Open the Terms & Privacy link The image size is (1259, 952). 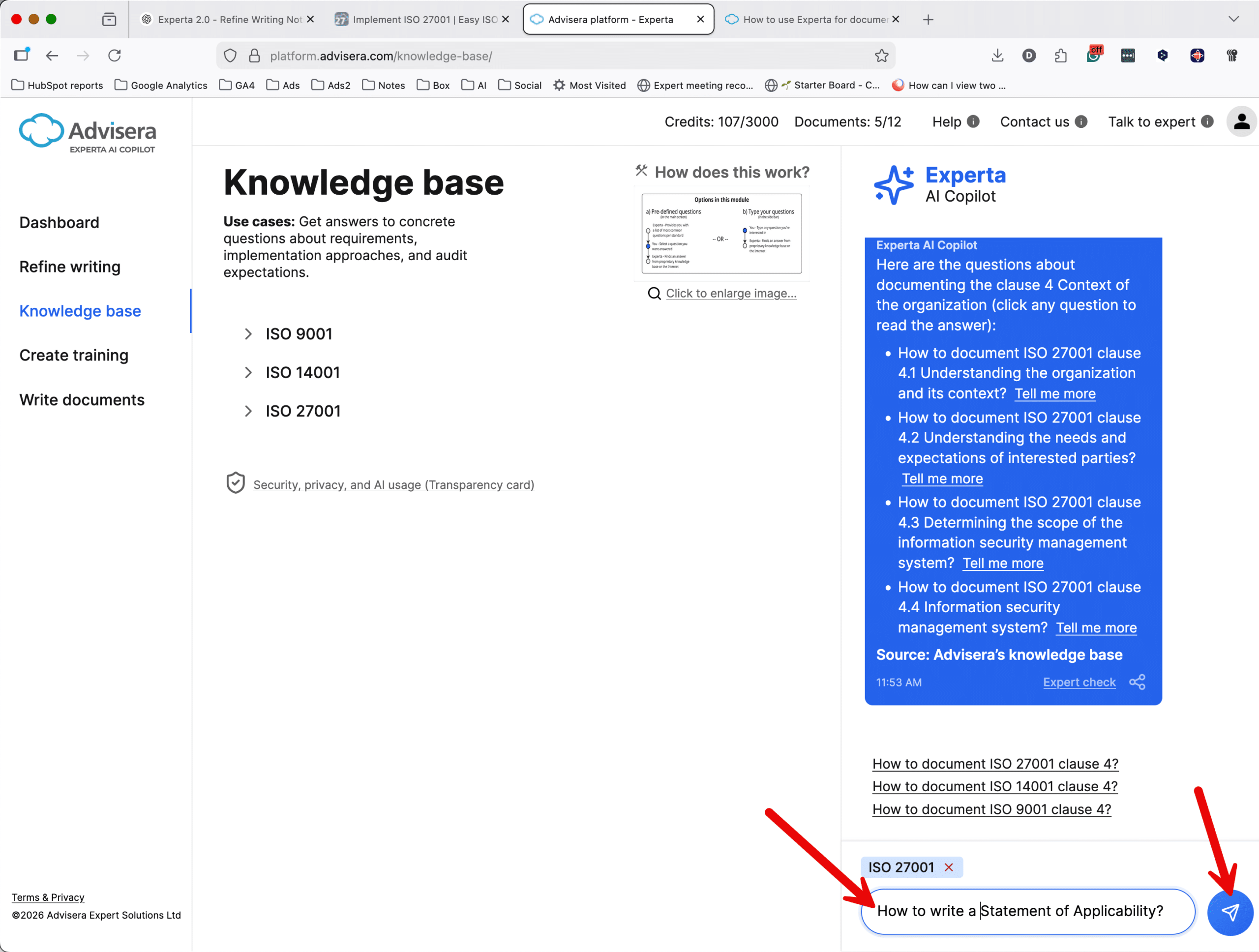click(x=48, y=897)
